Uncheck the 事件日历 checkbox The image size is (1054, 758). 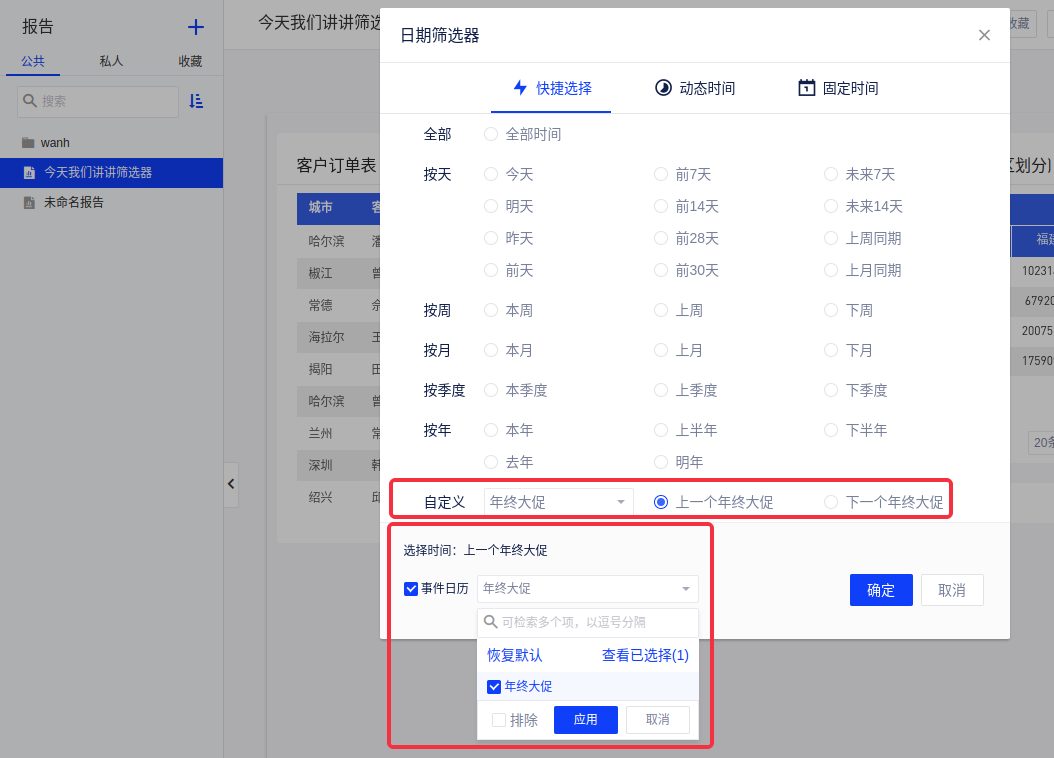pyautogui.click(x=411, y=589)
